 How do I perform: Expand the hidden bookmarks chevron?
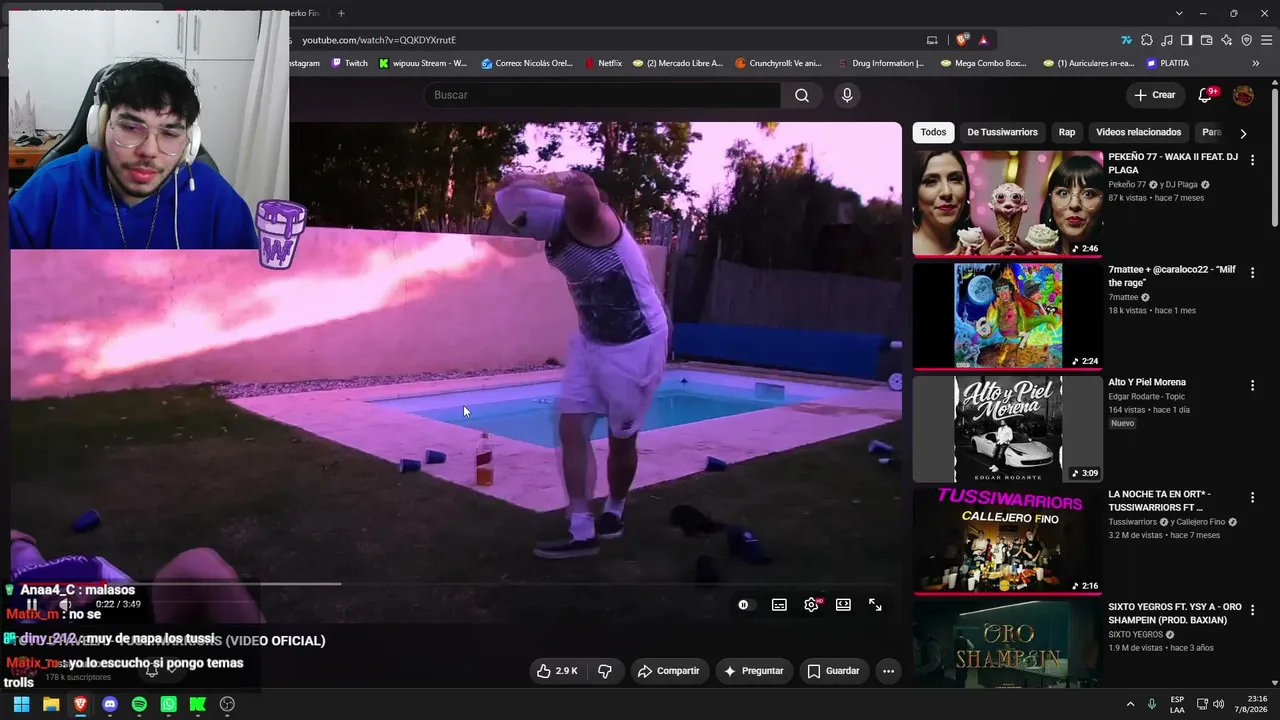click(1256, 63)
